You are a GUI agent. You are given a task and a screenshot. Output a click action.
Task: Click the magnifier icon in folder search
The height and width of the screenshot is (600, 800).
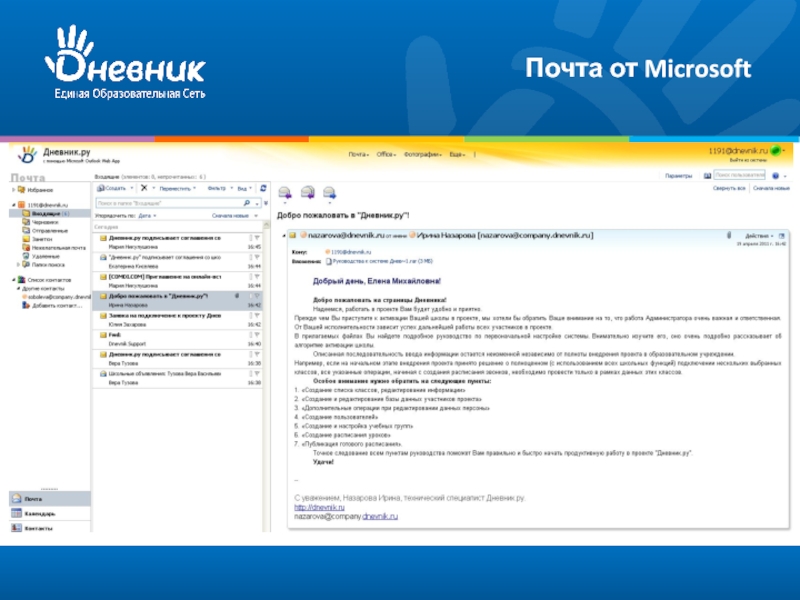tap(247, 203)
